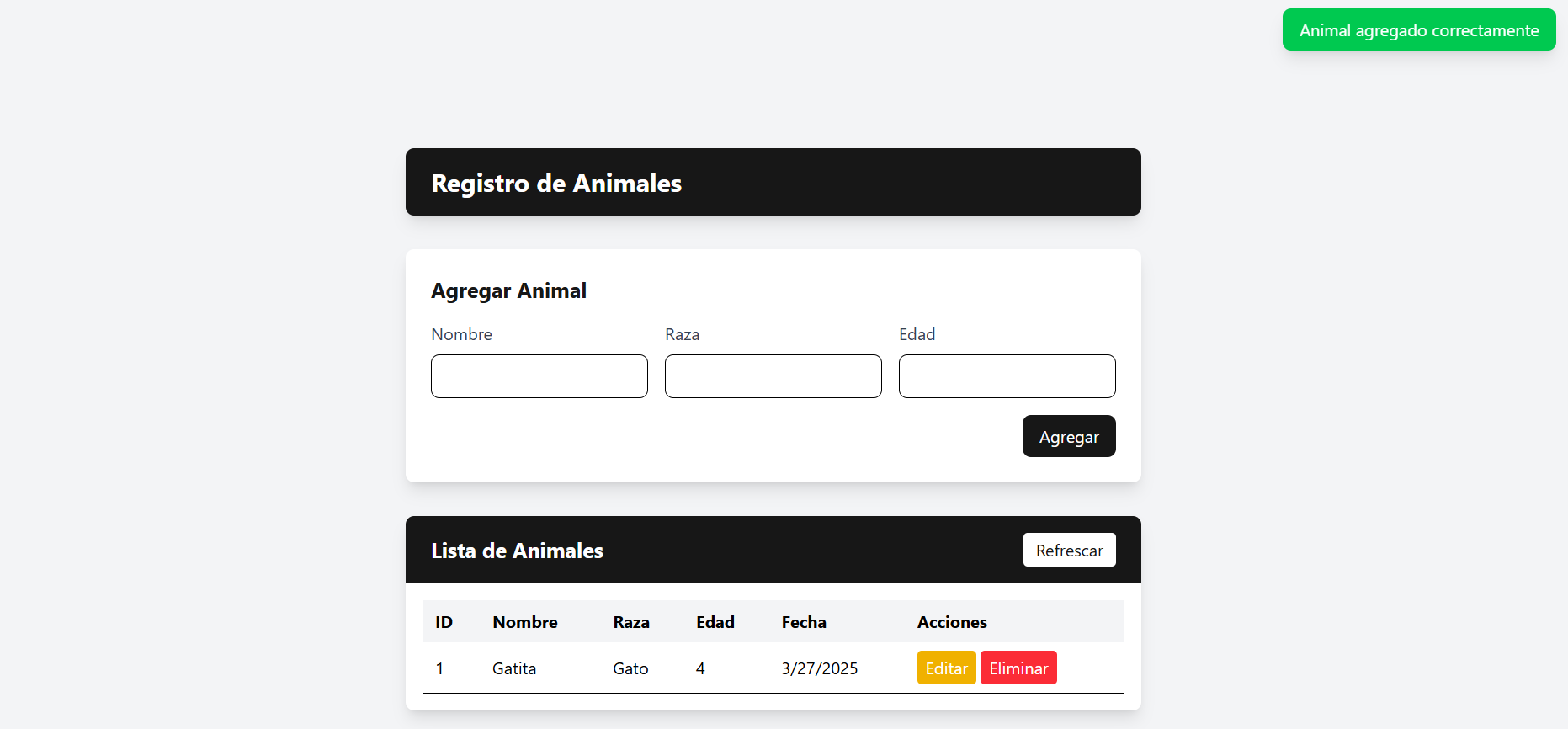Select the 'Gato' breed cell
Viewport: 1568px width, 729px height.
click(x=630, y=668)
